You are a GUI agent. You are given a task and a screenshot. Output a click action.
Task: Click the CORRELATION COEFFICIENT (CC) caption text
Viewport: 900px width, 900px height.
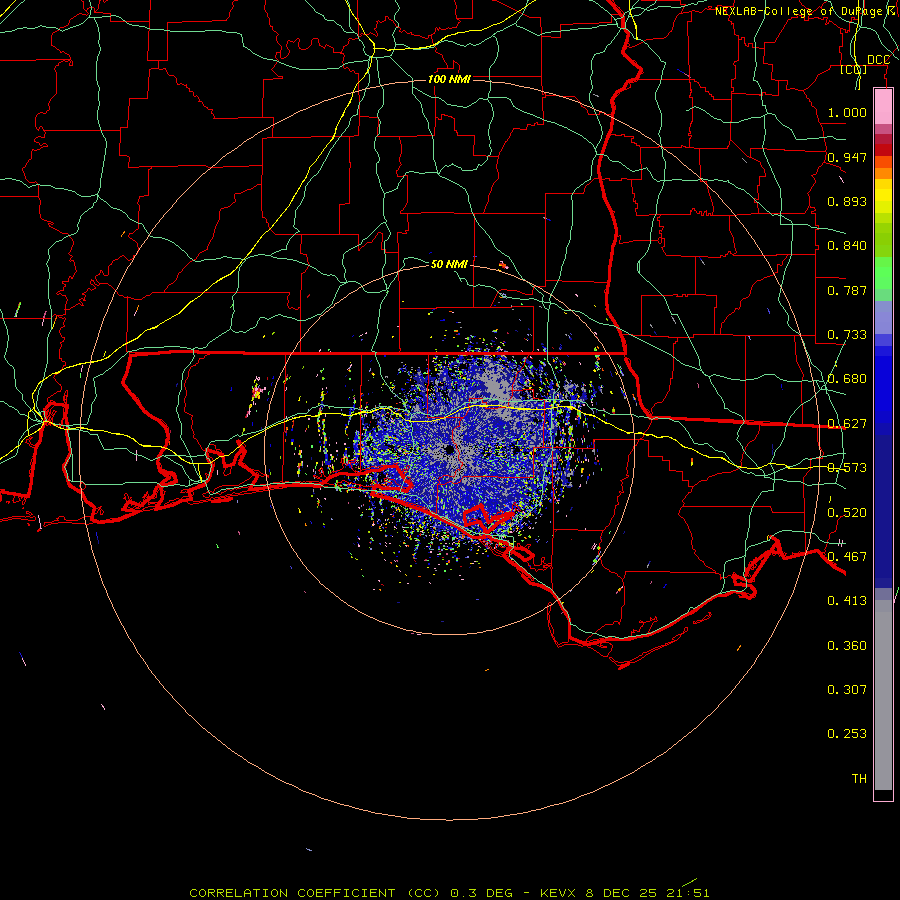315,893
